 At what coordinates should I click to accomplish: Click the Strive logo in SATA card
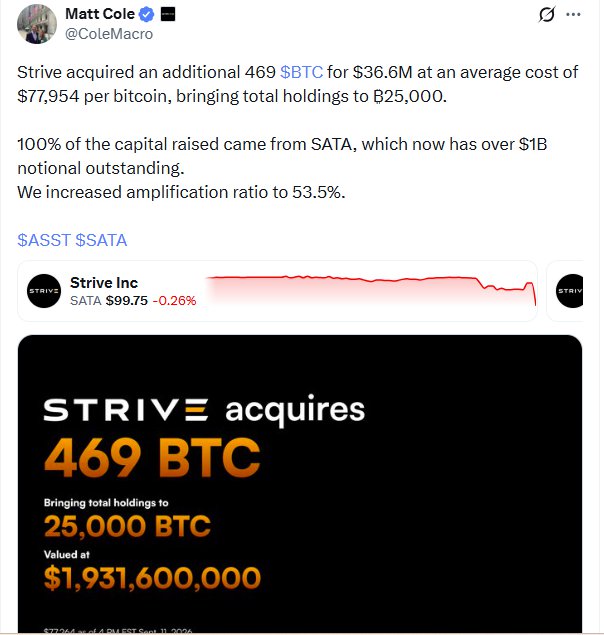pos(44,291)
